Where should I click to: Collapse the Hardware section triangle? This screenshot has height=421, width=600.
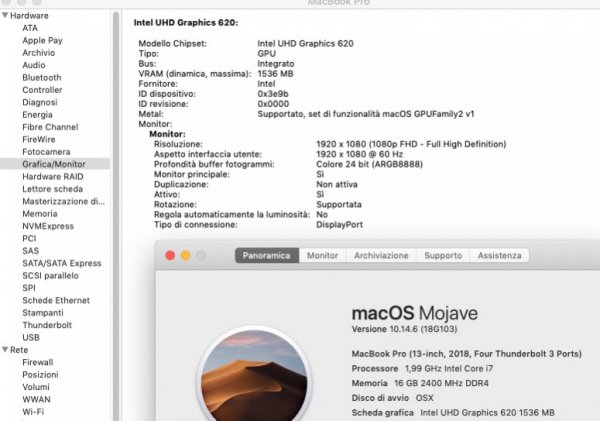tap(5, 15)
